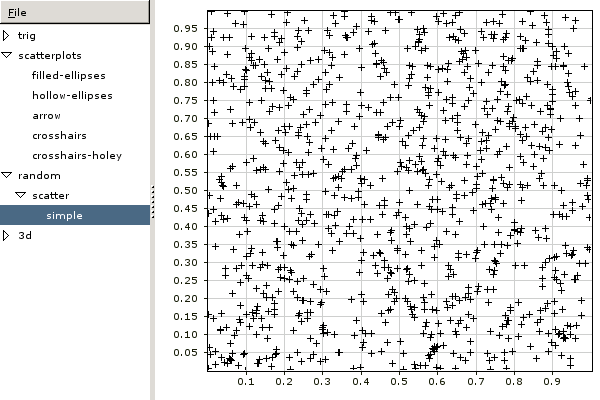Open the crosshairs-holey demo
The height and width of the screenshot is (400, 600).
click(77, 156)
